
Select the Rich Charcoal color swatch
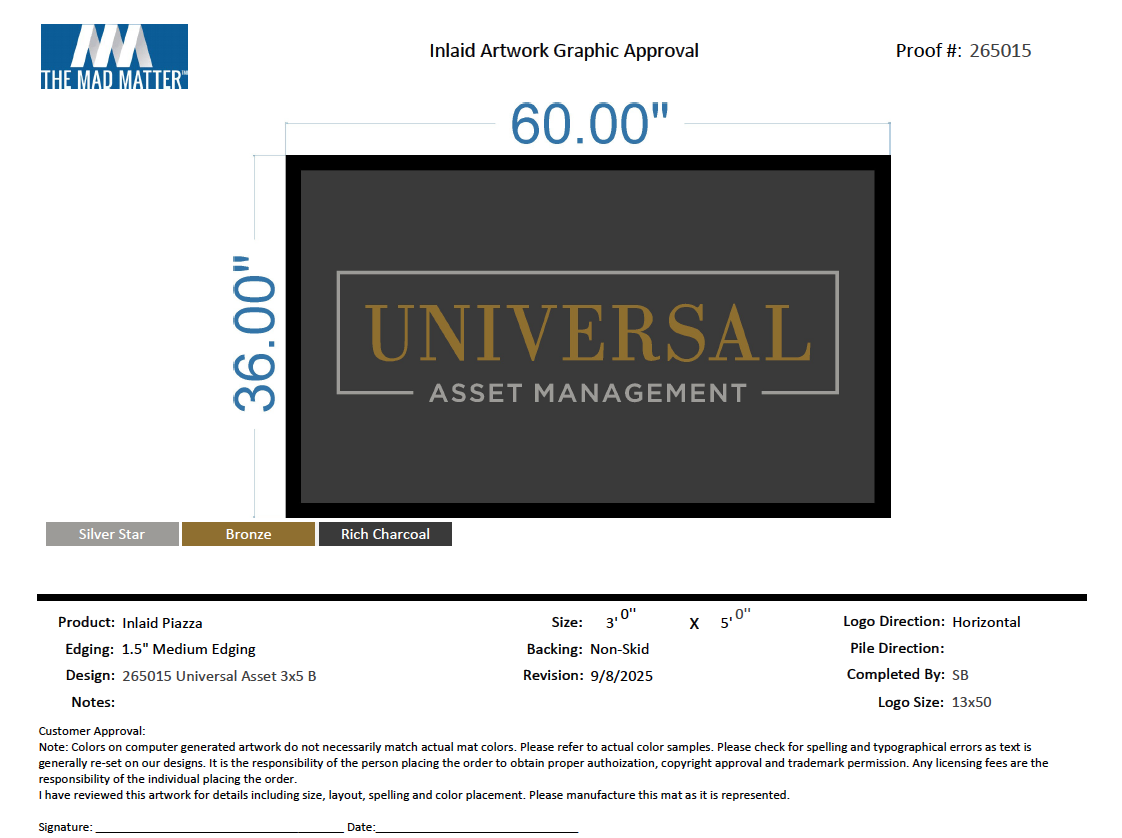pos(385,534)
